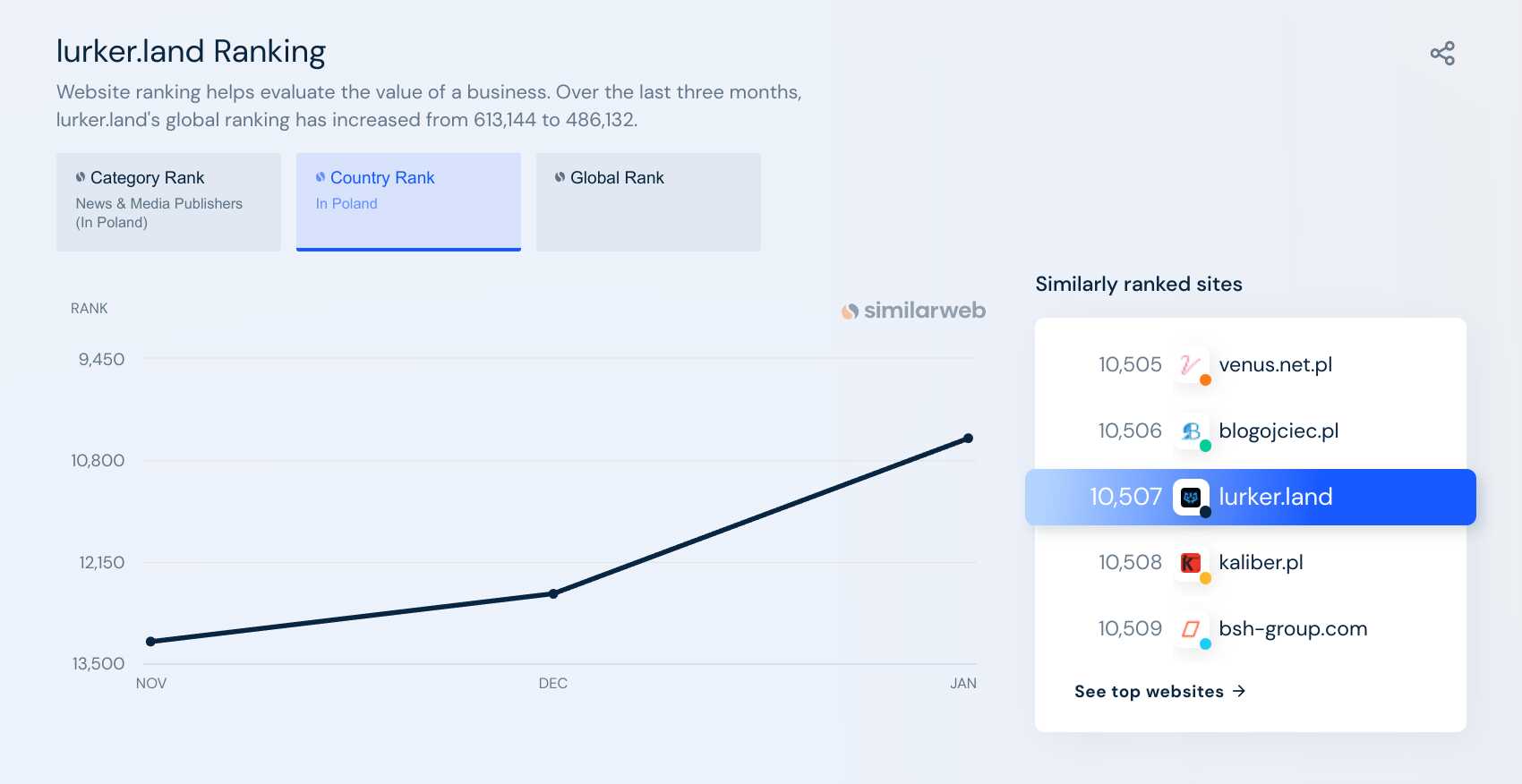Click the arrow next to See top websites

pyautogui.click(x=1239, y=691)
